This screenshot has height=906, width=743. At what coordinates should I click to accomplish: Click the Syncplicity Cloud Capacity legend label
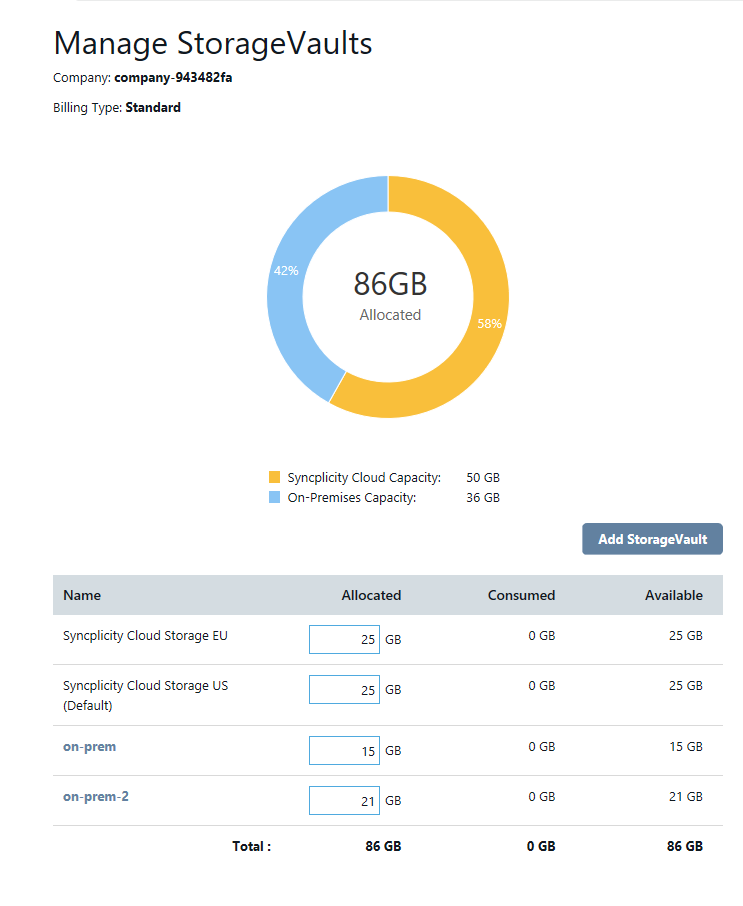(x=364, y=478)
